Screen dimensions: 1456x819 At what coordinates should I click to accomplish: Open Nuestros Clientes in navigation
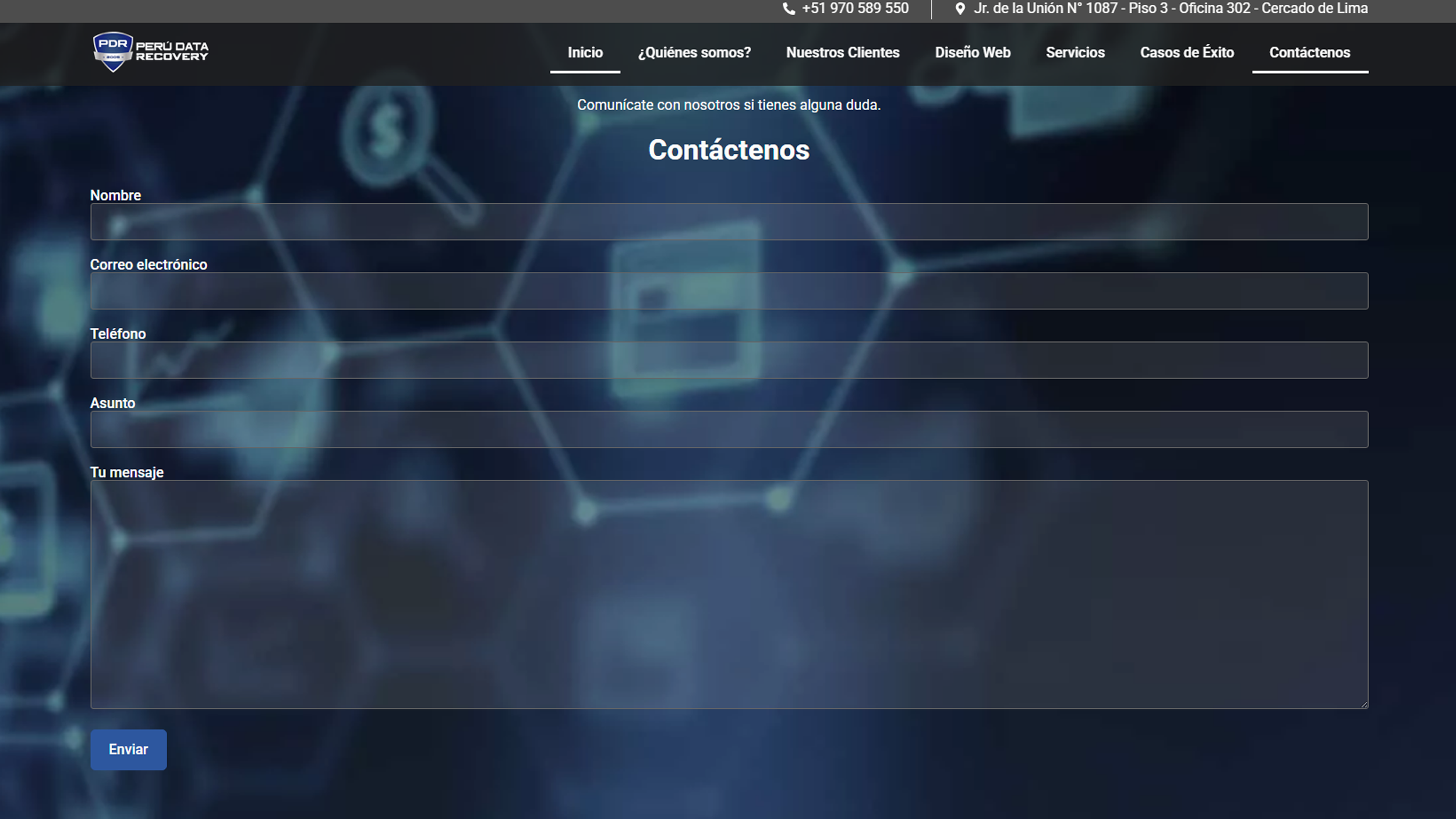pos(842,52)
